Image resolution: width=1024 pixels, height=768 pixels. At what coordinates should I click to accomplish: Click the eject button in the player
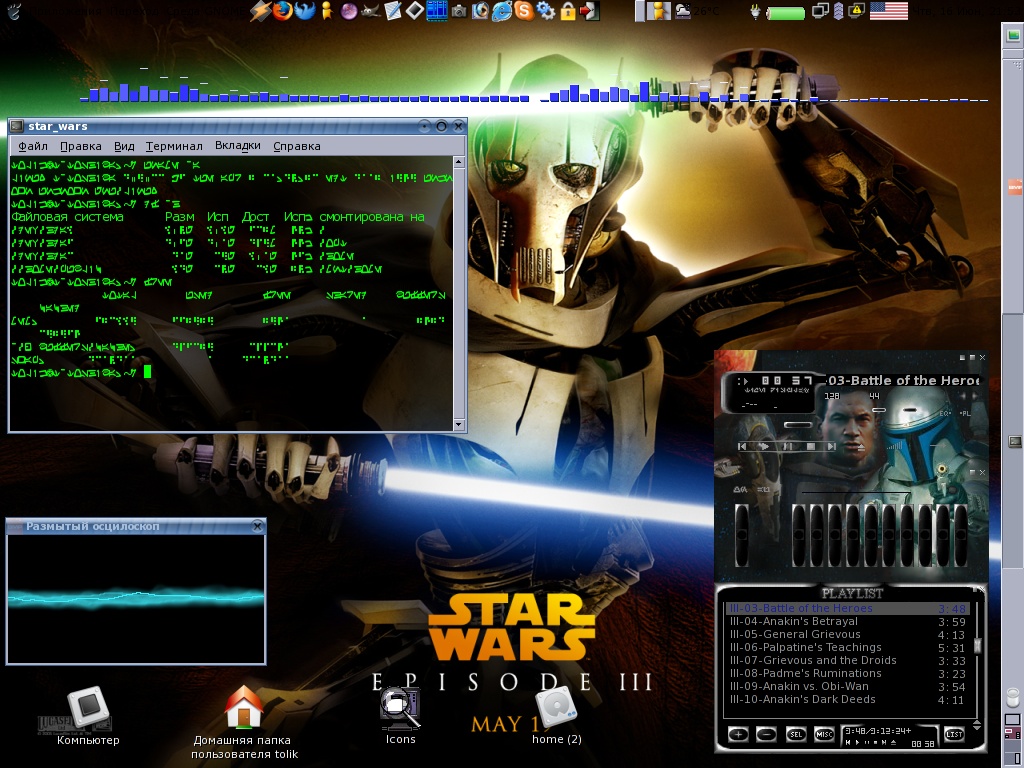[861, 448]
